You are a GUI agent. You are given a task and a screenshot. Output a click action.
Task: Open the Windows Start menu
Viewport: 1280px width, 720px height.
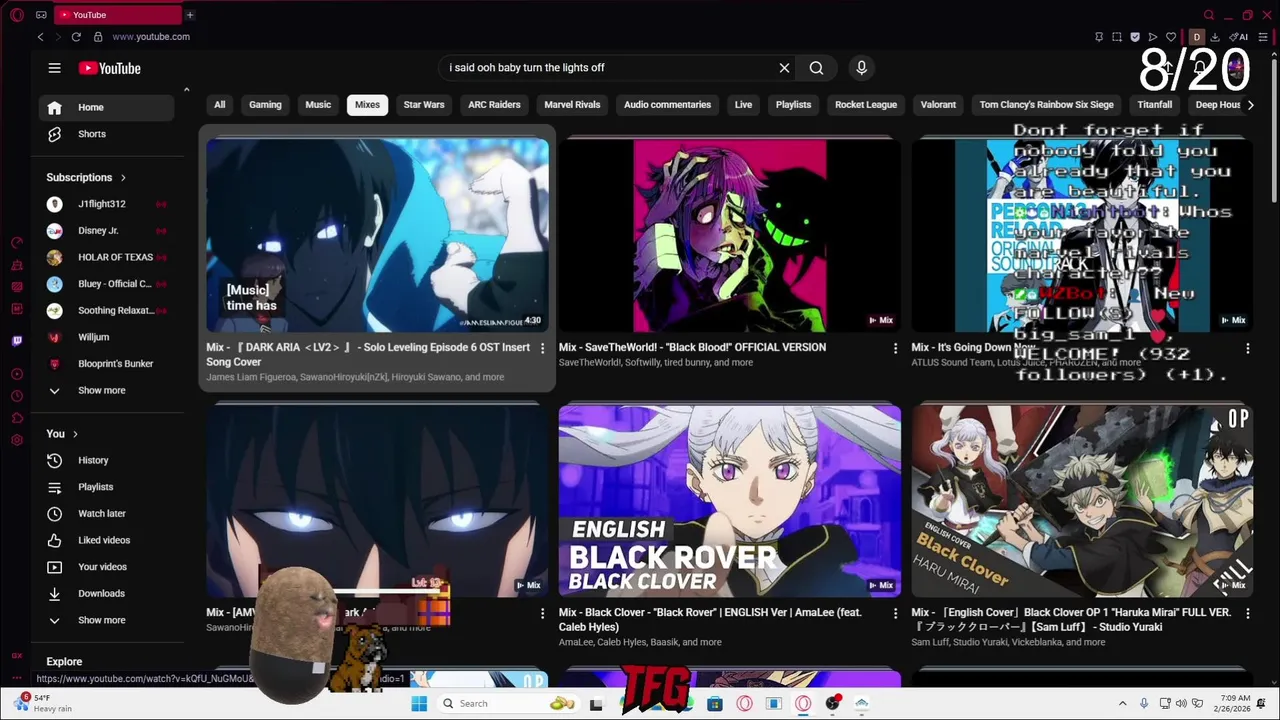coord(419,703)
